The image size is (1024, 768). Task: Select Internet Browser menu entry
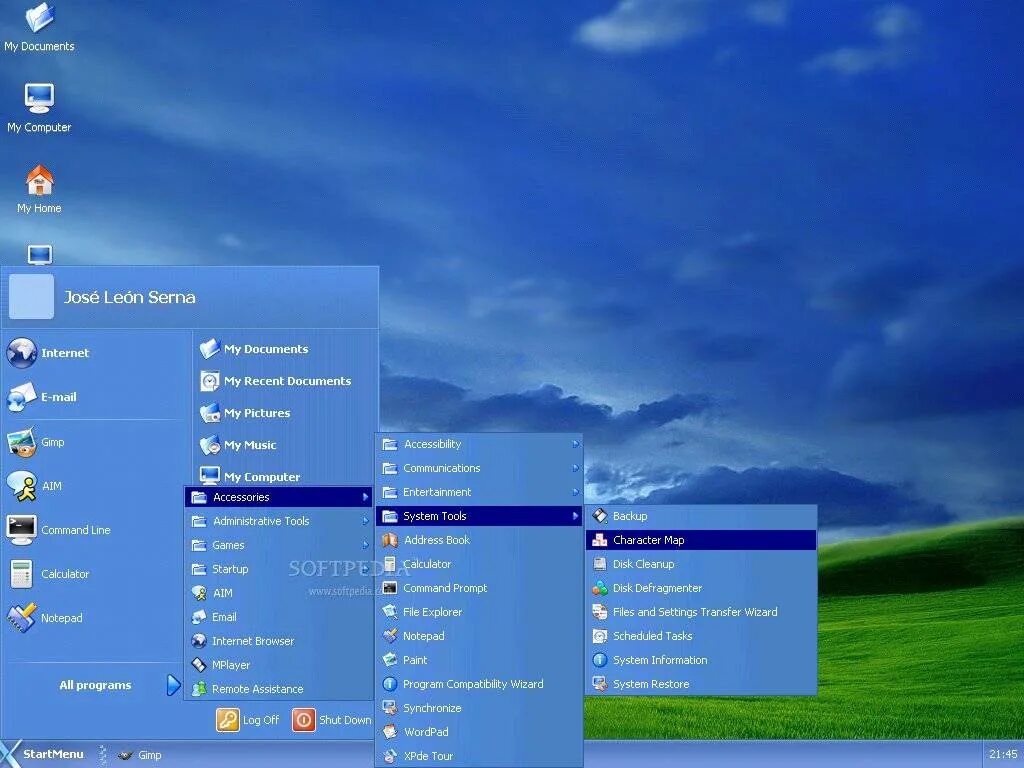[x=279, y=641]
